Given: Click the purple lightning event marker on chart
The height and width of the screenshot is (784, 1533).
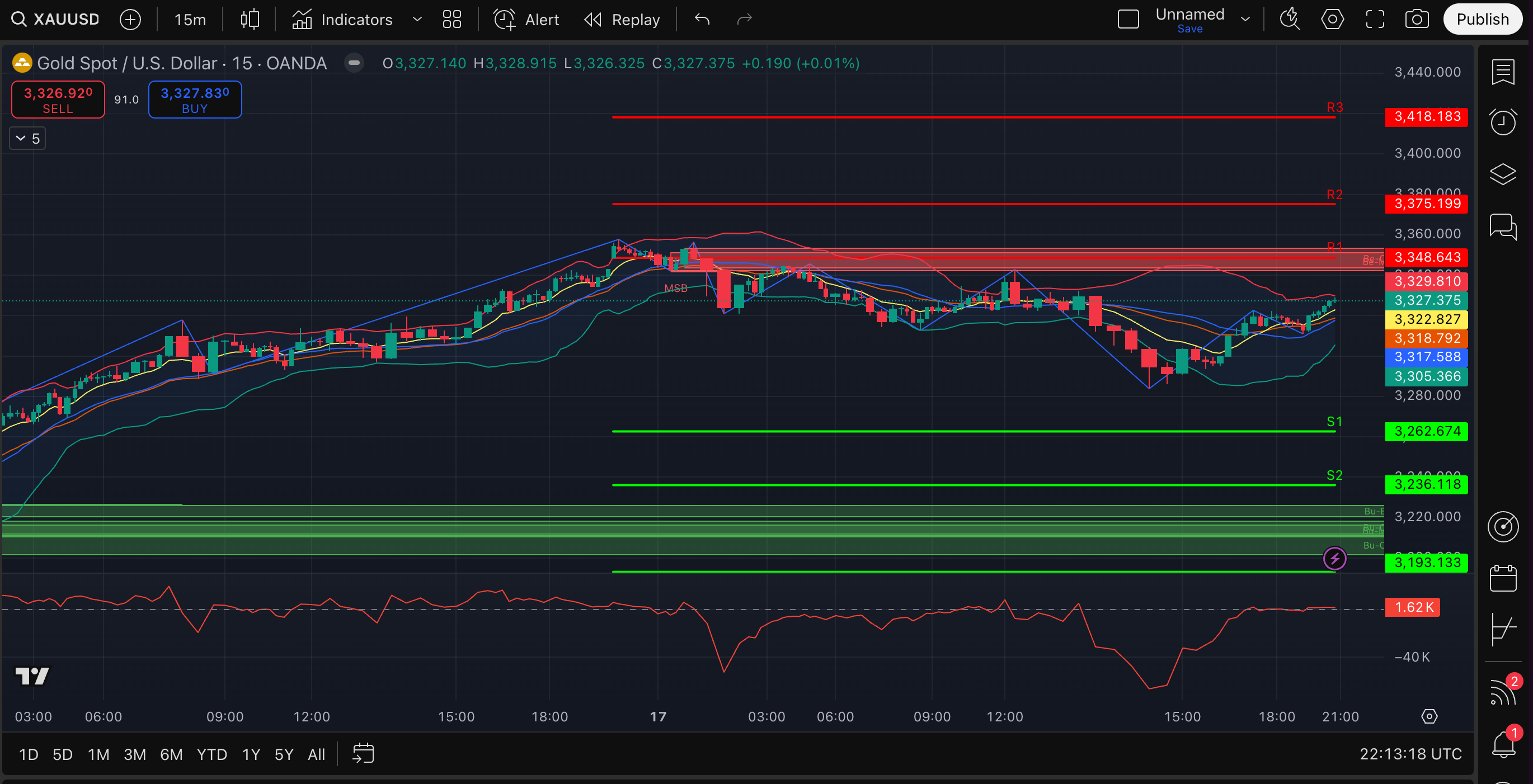Looking at the screenshot, I should coord(1334,559).
